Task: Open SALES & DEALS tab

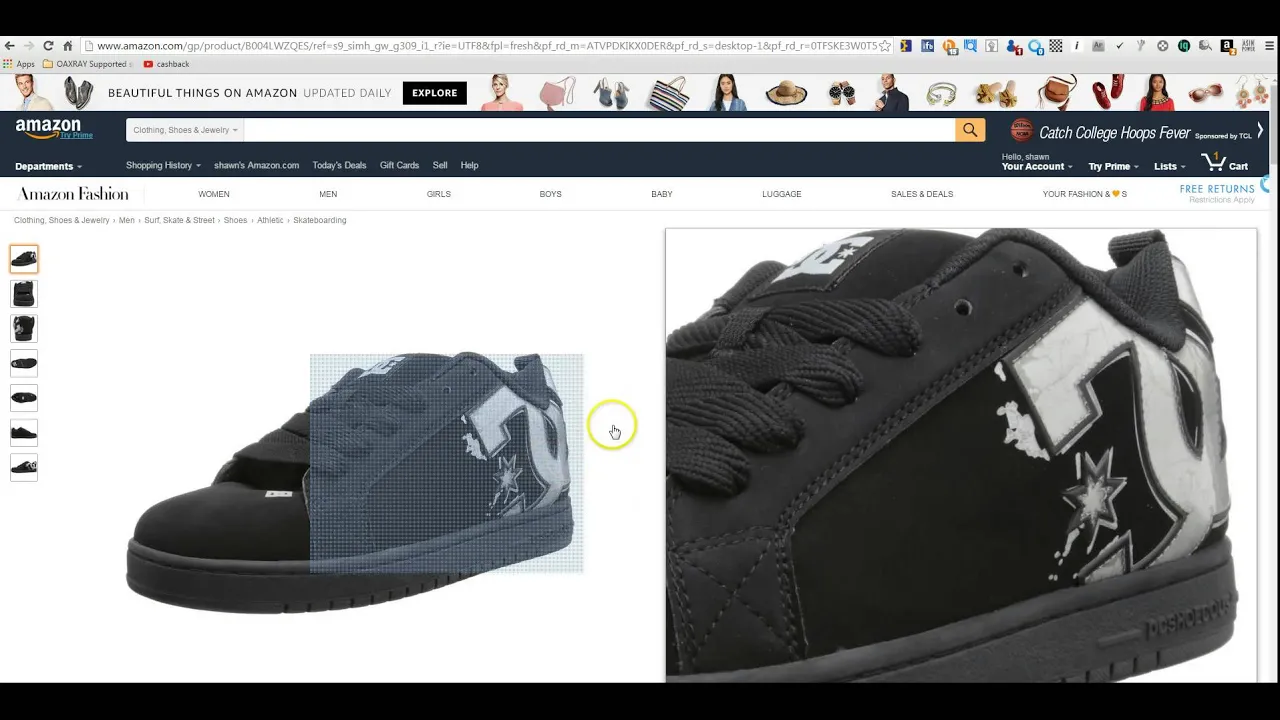Action: coord(922,194)
